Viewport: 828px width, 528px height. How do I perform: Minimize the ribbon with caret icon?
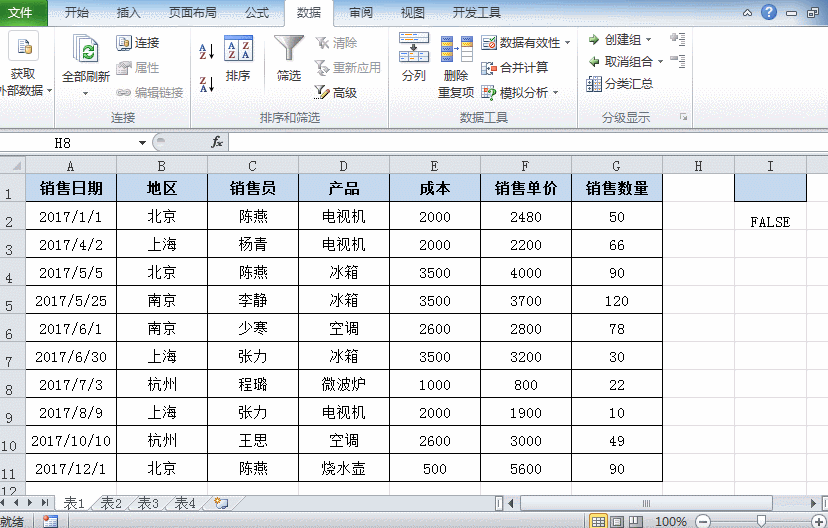point(747,13)
